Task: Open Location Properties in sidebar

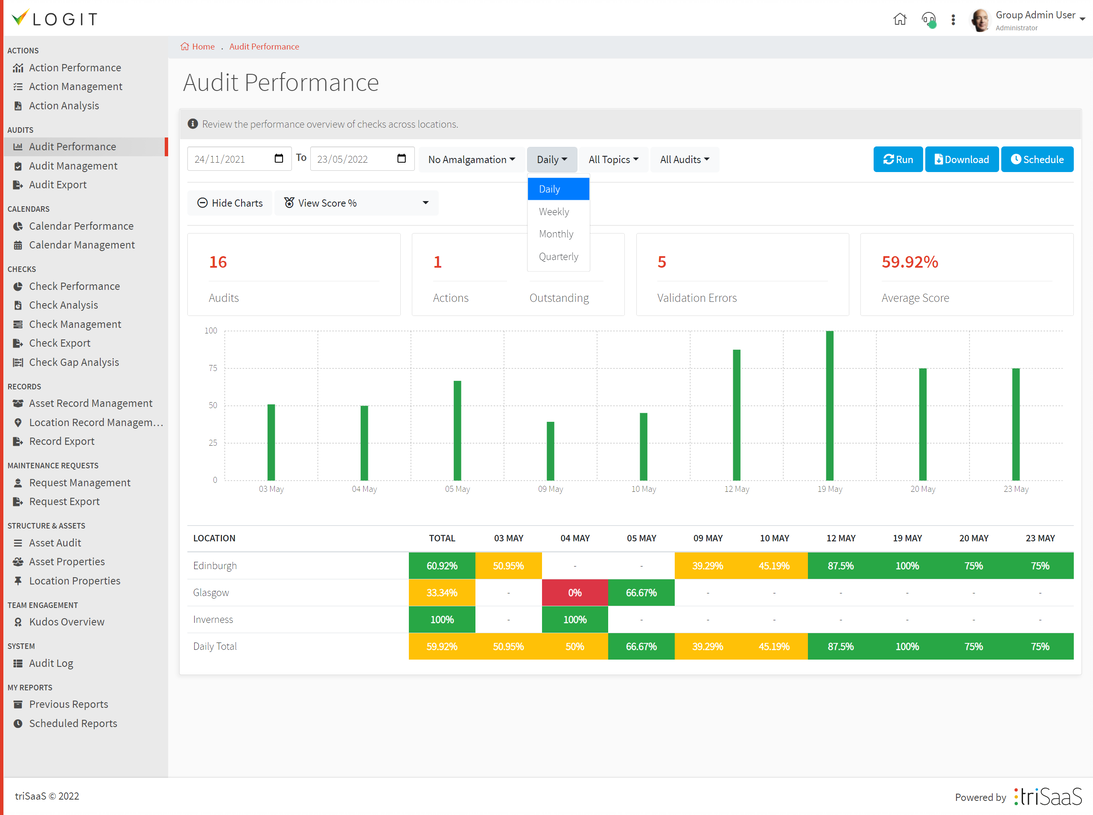Action: [74, 581]
